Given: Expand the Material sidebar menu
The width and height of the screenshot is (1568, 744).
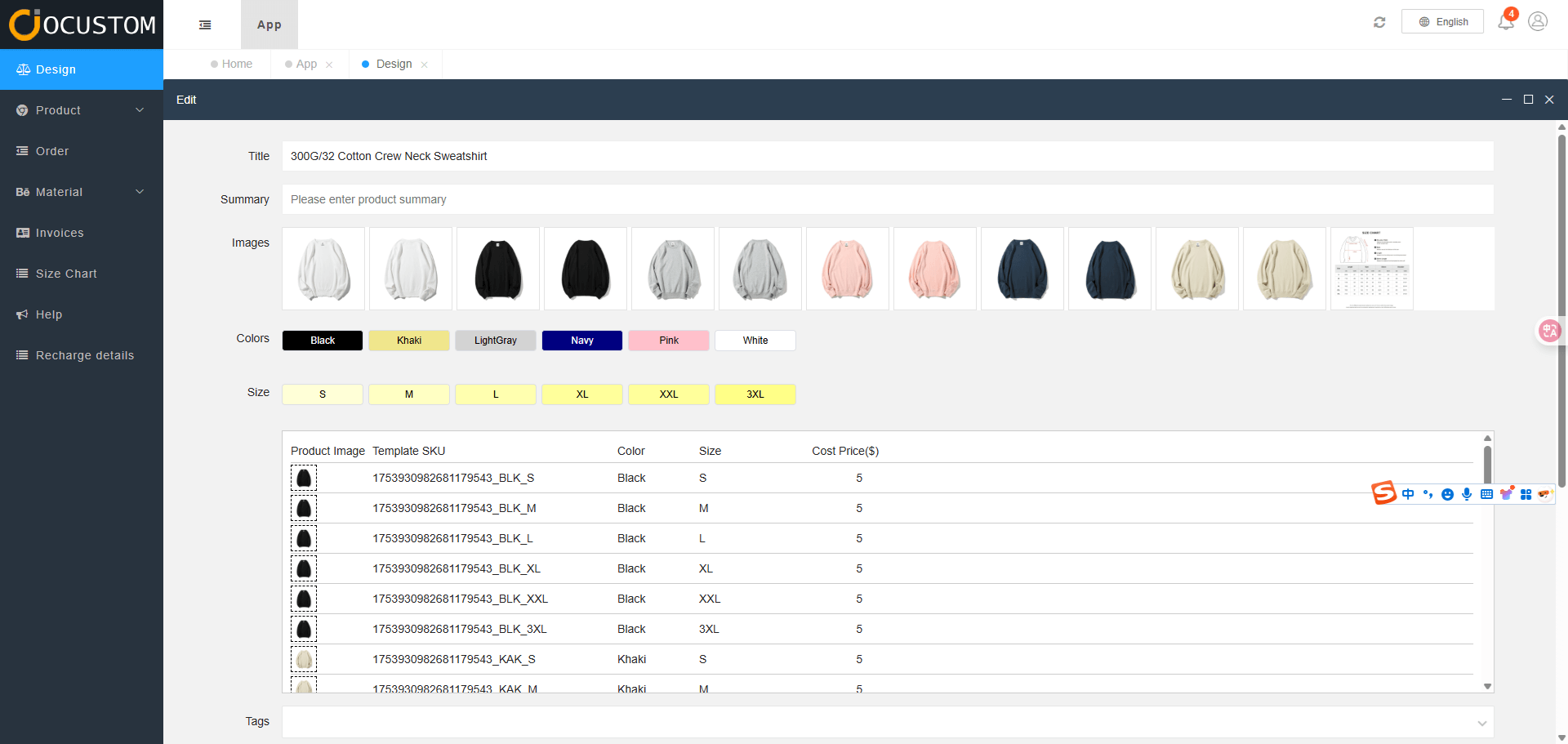Looking at the screenshot, I should (x=82, y=192).
